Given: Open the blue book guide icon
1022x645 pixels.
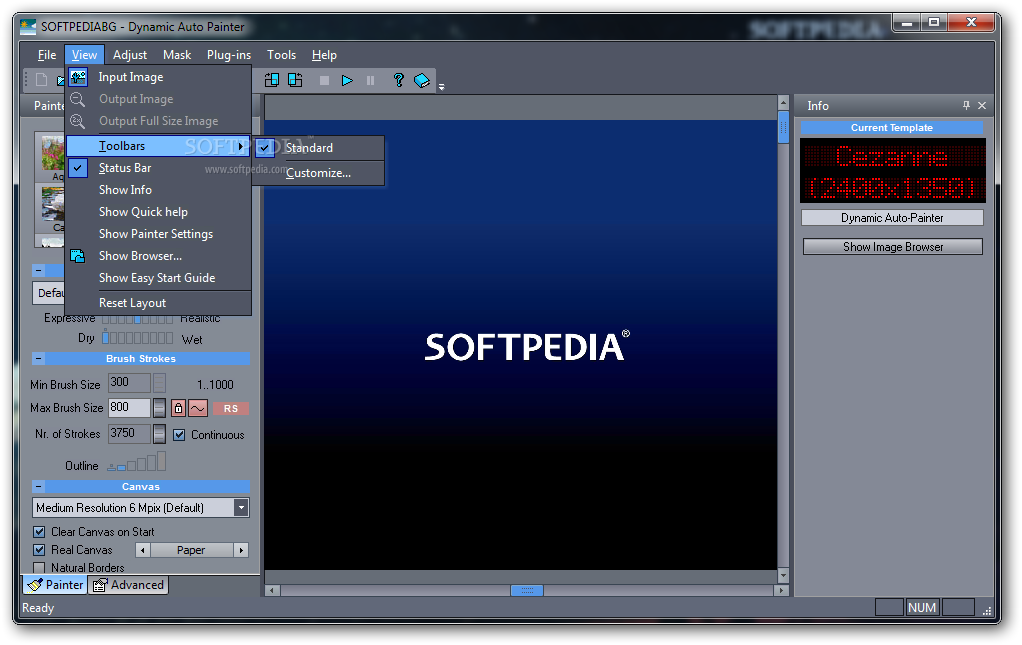Looking at the screenshot, I should coord(422,80).
